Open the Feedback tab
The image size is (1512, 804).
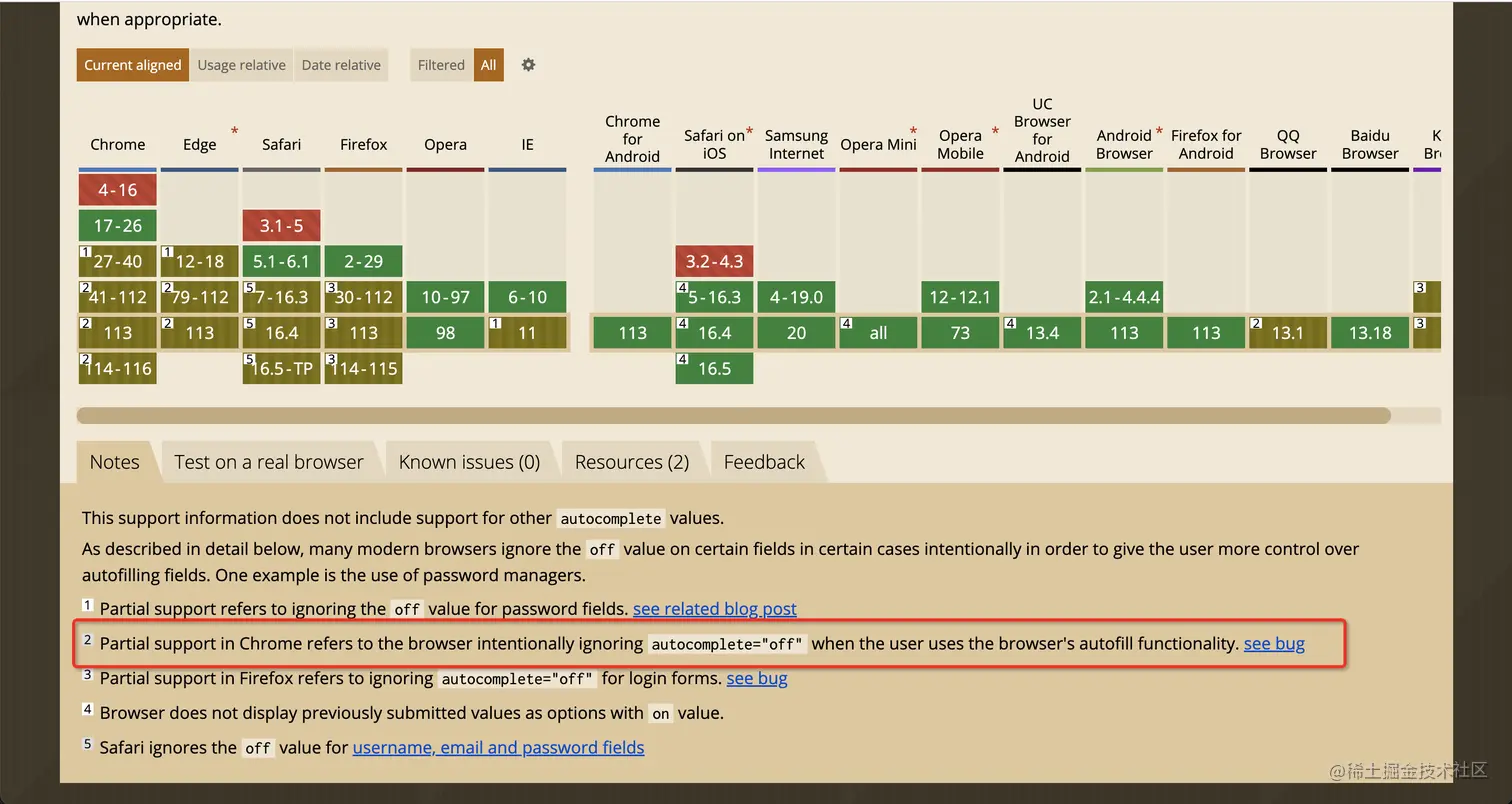tap(764, 462)
